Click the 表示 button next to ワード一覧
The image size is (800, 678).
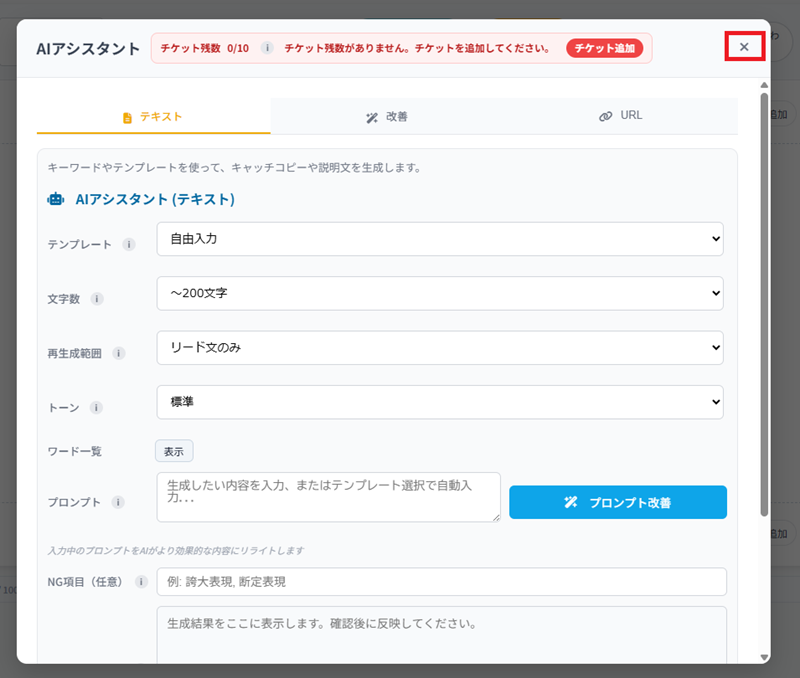pos(173,450)
